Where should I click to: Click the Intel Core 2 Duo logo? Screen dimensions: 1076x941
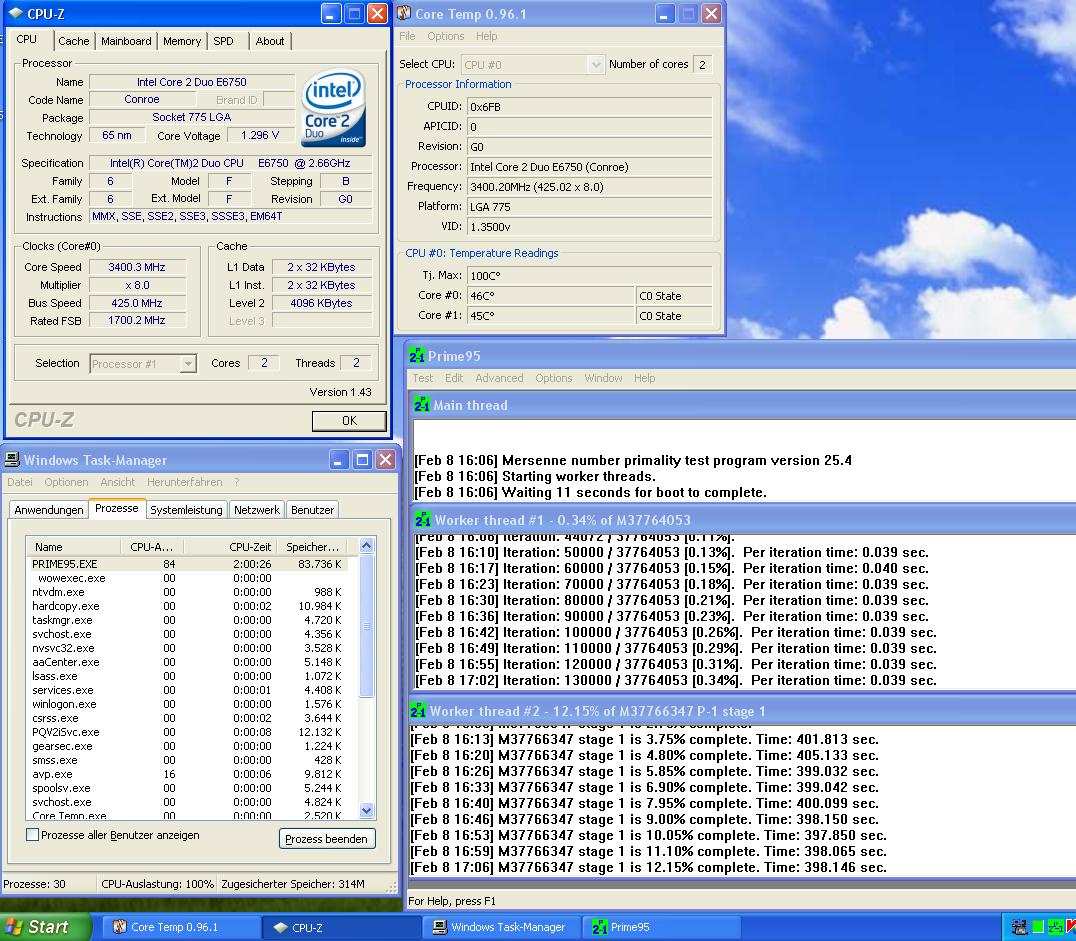click(x=334, y=108)
